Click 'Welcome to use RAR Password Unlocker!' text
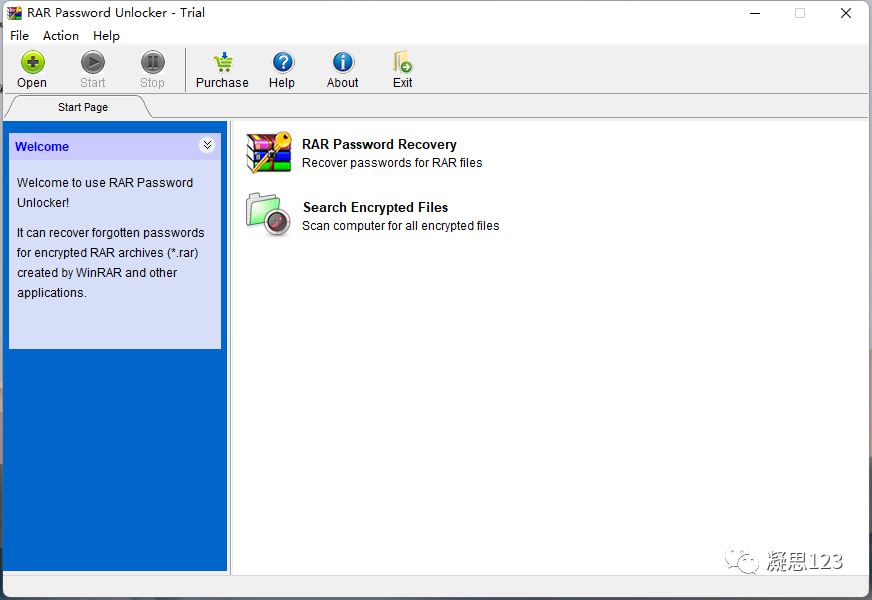 point(105,192)
